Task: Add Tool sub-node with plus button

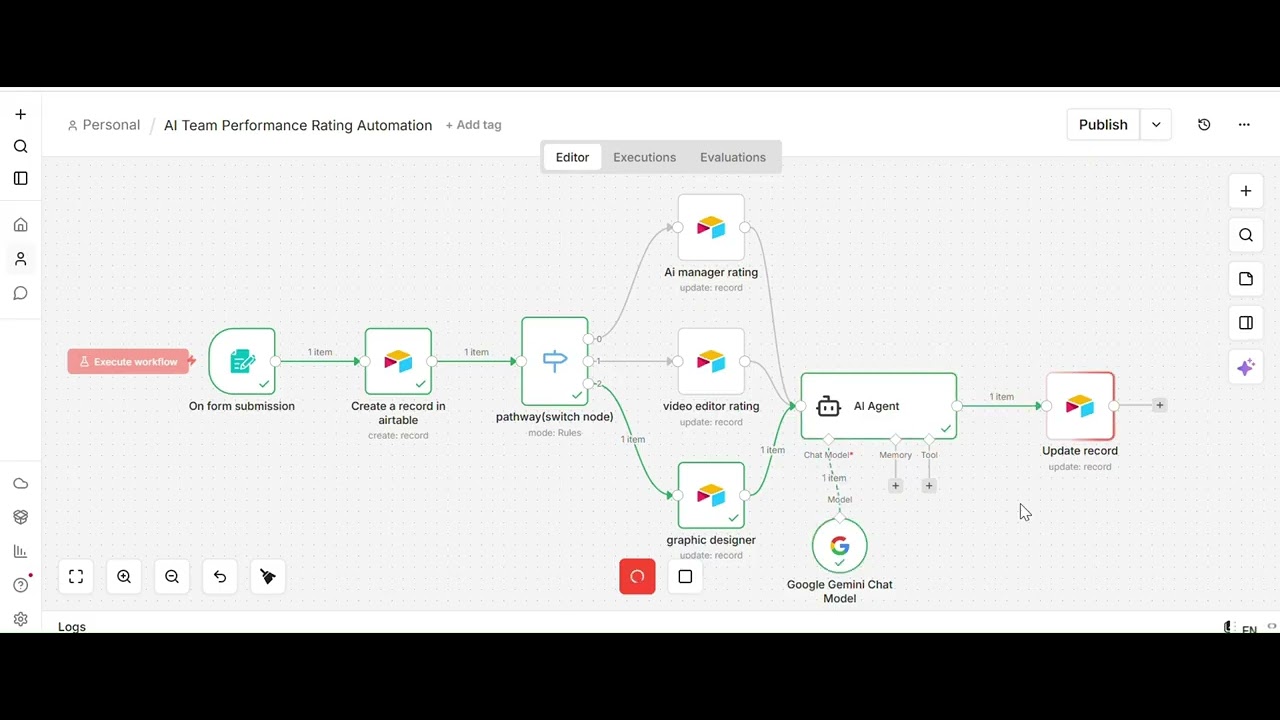Action: (929, 485)
